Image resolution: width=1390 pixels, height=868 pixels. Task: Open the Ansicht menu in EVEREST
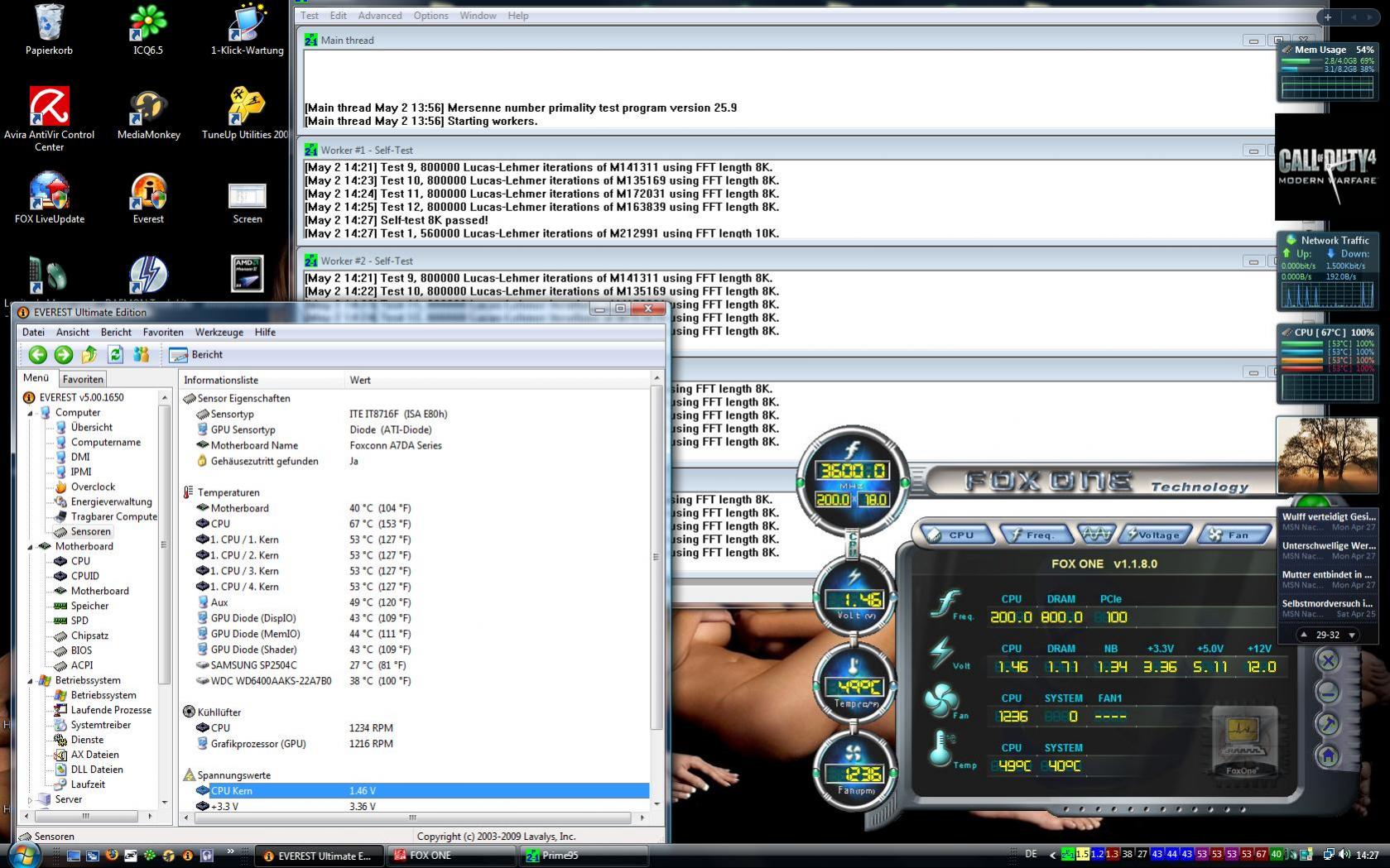pyautogui.click(x=73, y=332)
